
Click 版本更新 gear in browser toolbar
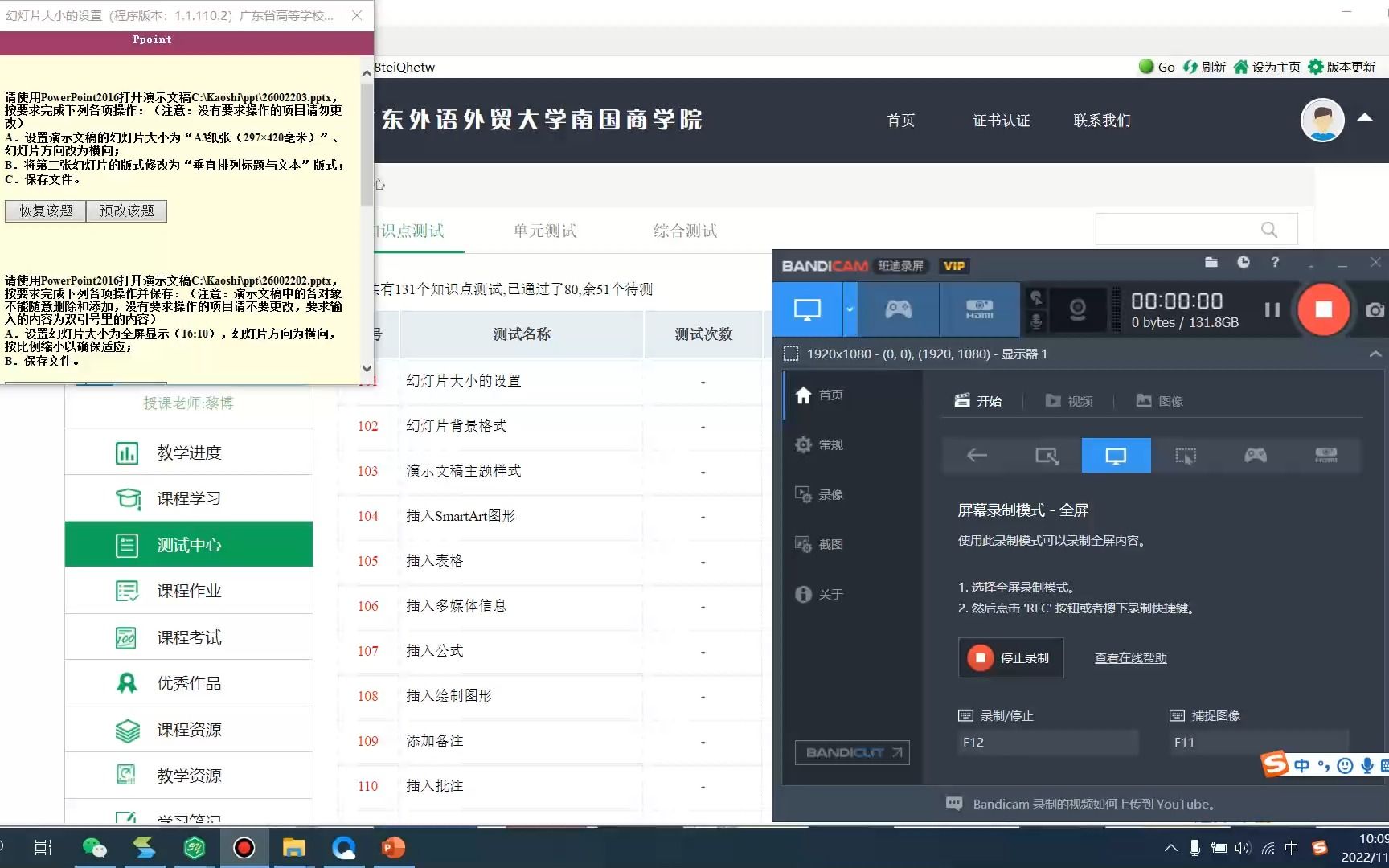(1342, 67)
